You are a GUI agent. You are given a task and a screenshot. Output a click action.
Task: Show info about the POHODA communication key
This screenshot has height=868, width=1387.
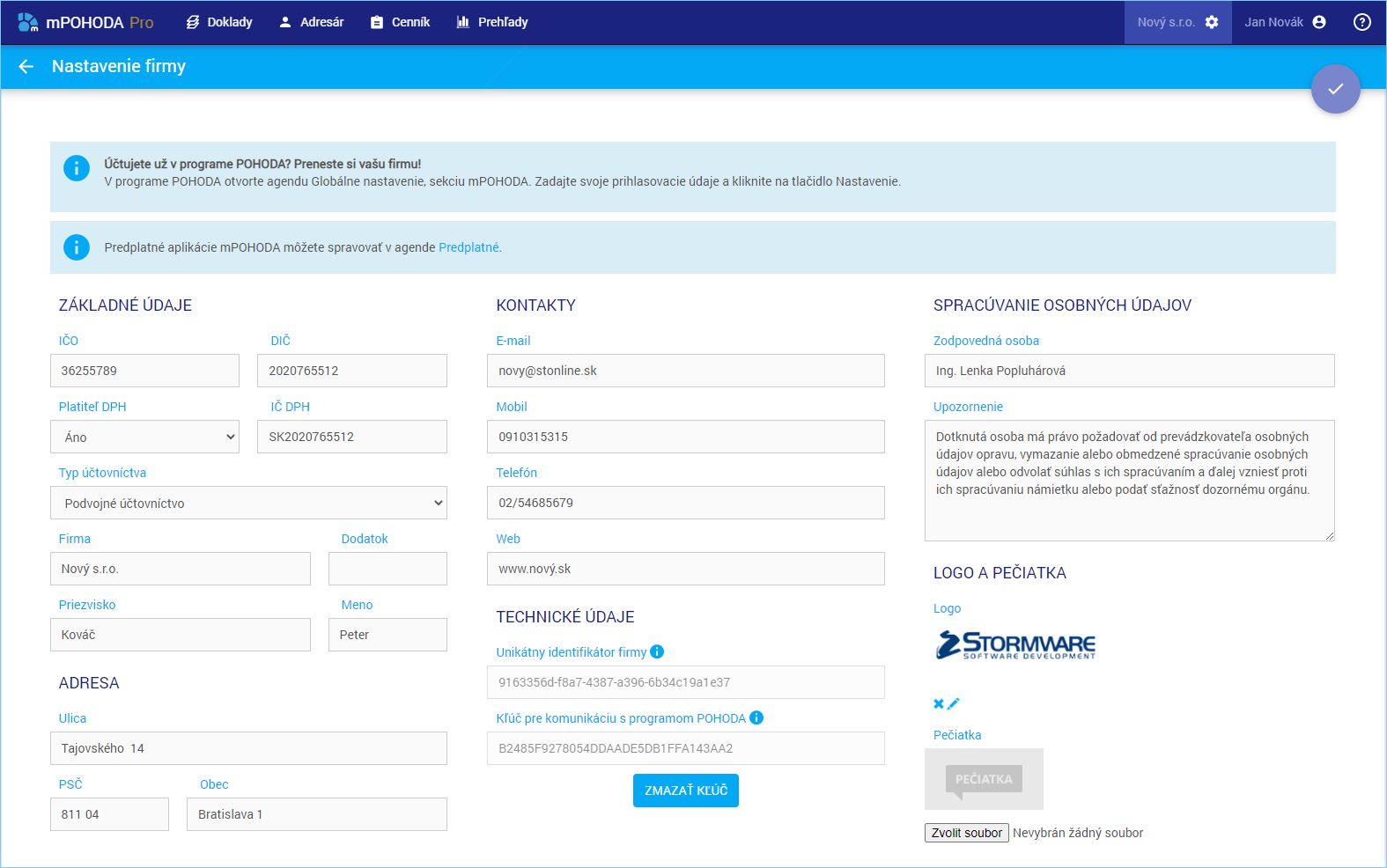tap(756, 718)
